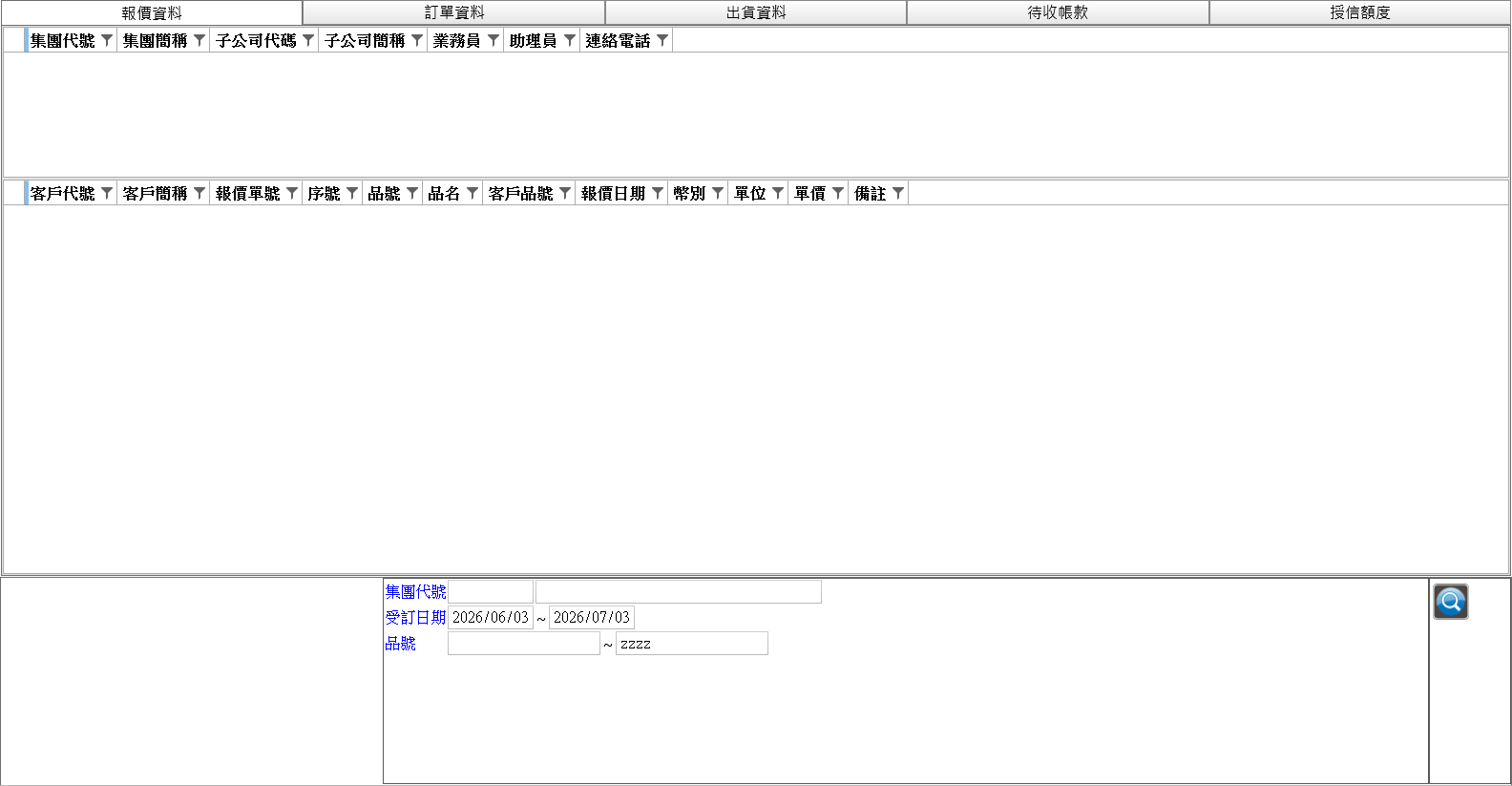The height and width of the screenshot is (786, 1512).
Task: Click the 受訂日期 start date 2026/06/03
Action: coord(491,618)
